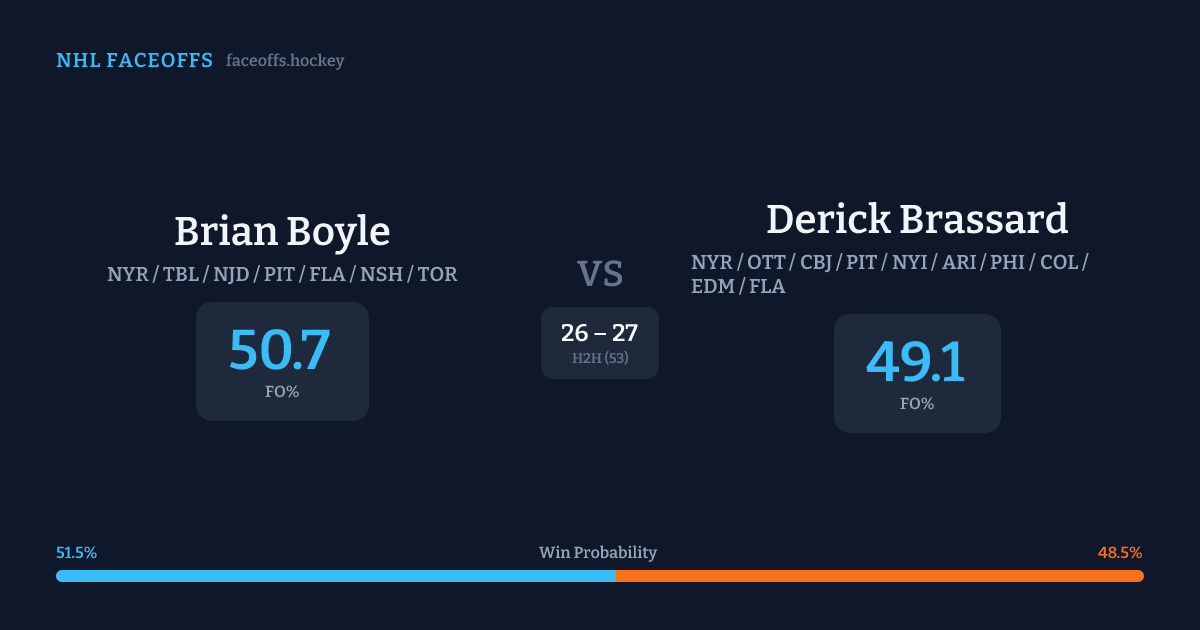This screenshot has height=630, width=1200.
Task: Click the FO% label under 50.7
Action: 282,392
